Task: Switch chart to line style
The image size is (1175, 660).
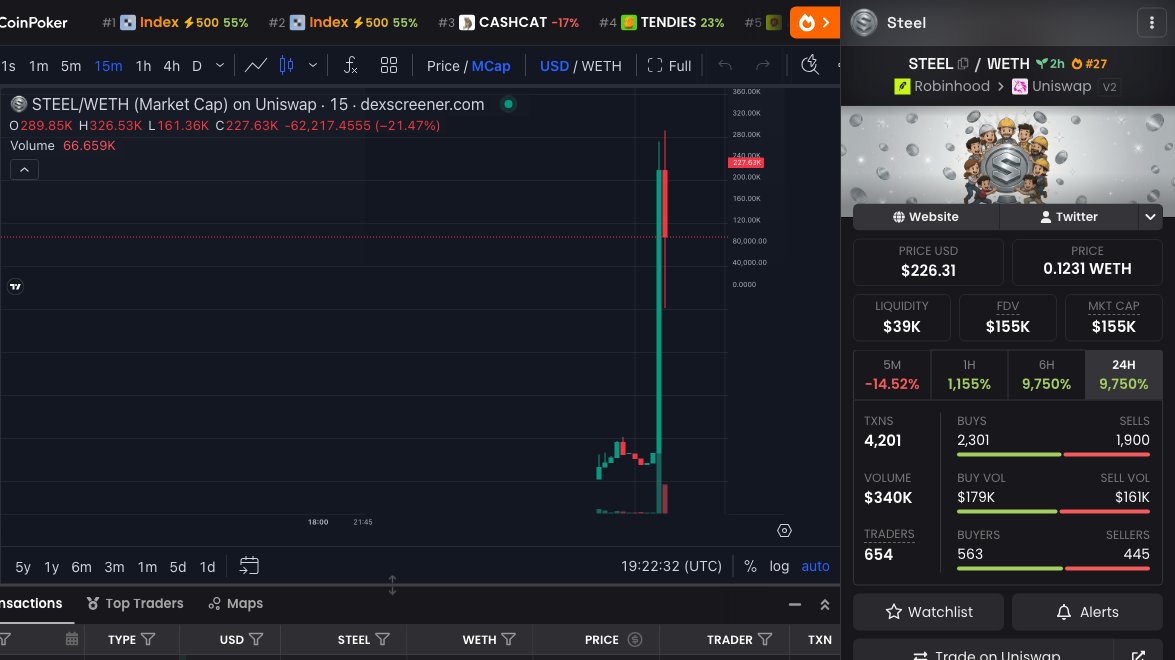Action: click(256, 66)
